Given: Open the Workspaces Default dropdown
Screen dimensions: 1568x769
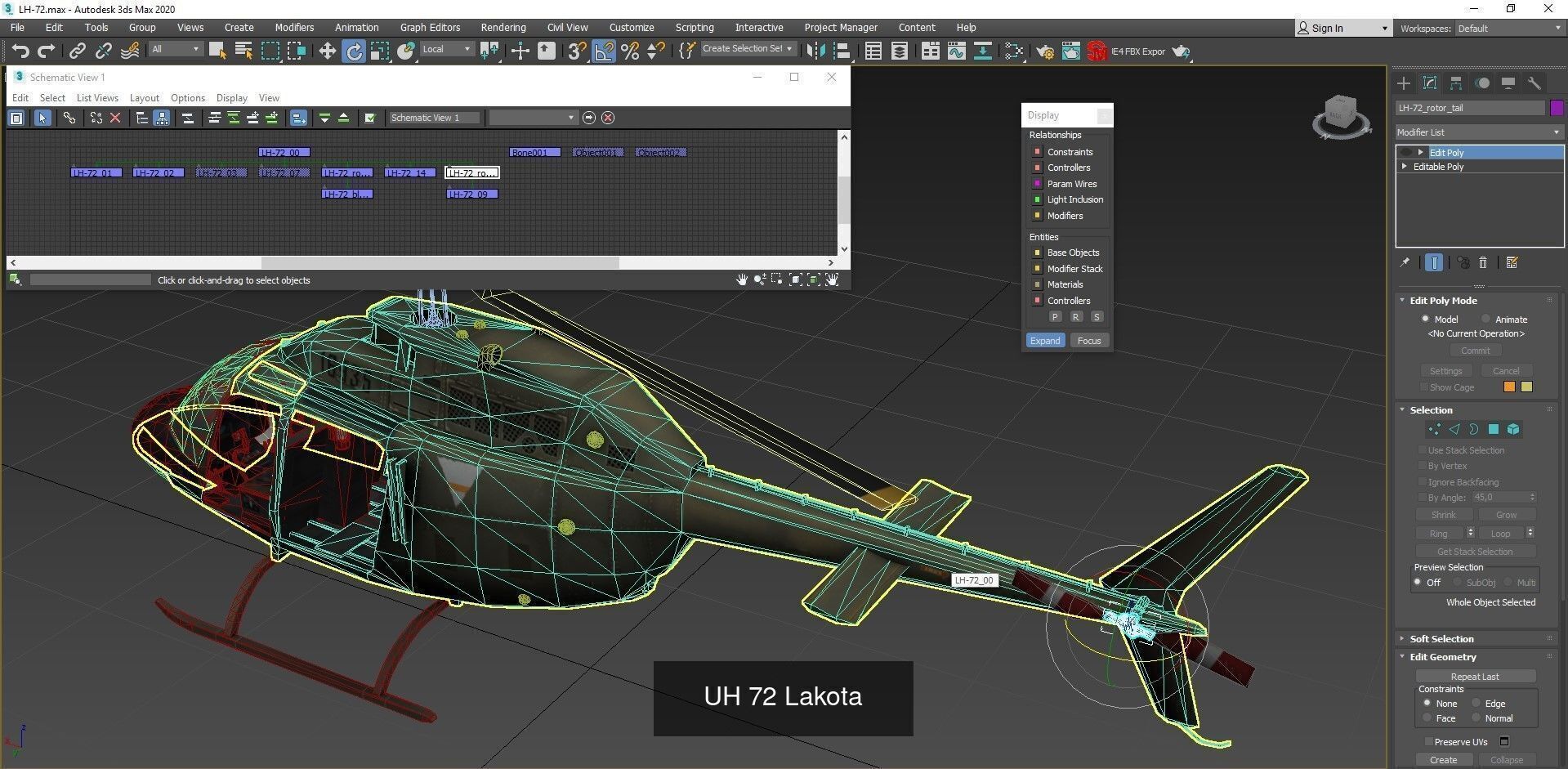Looking at the screenshot, I should (x=1508, y=28).
